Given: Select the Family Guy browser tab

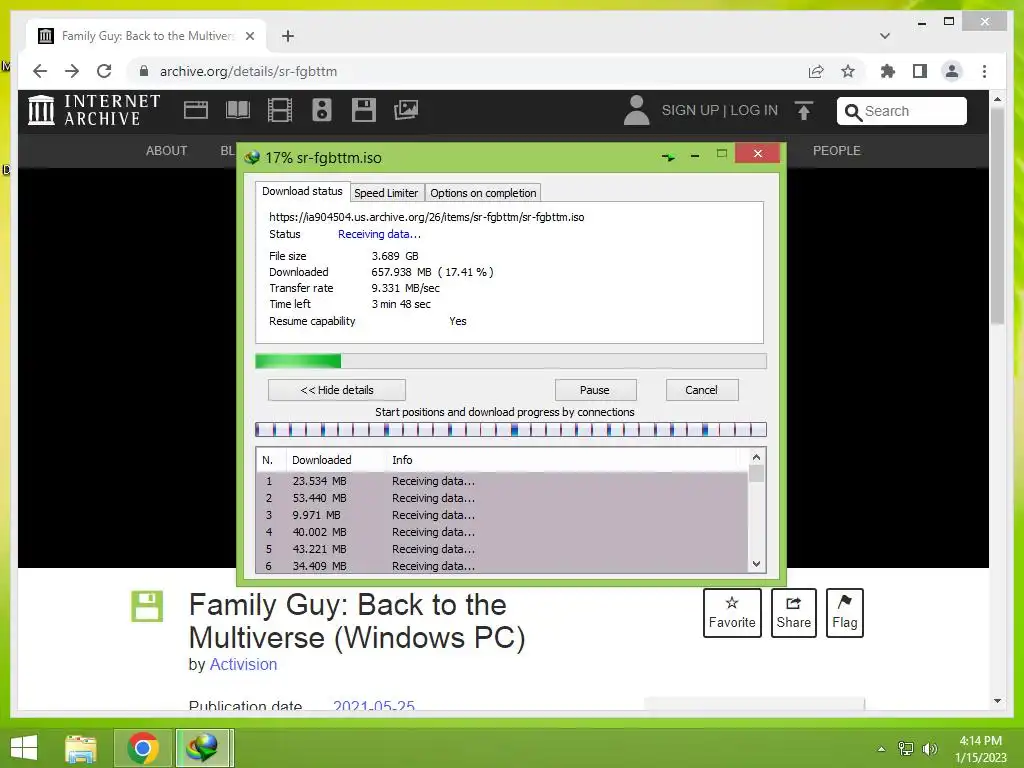Looking at the screenshot, I should click(147, 36).
